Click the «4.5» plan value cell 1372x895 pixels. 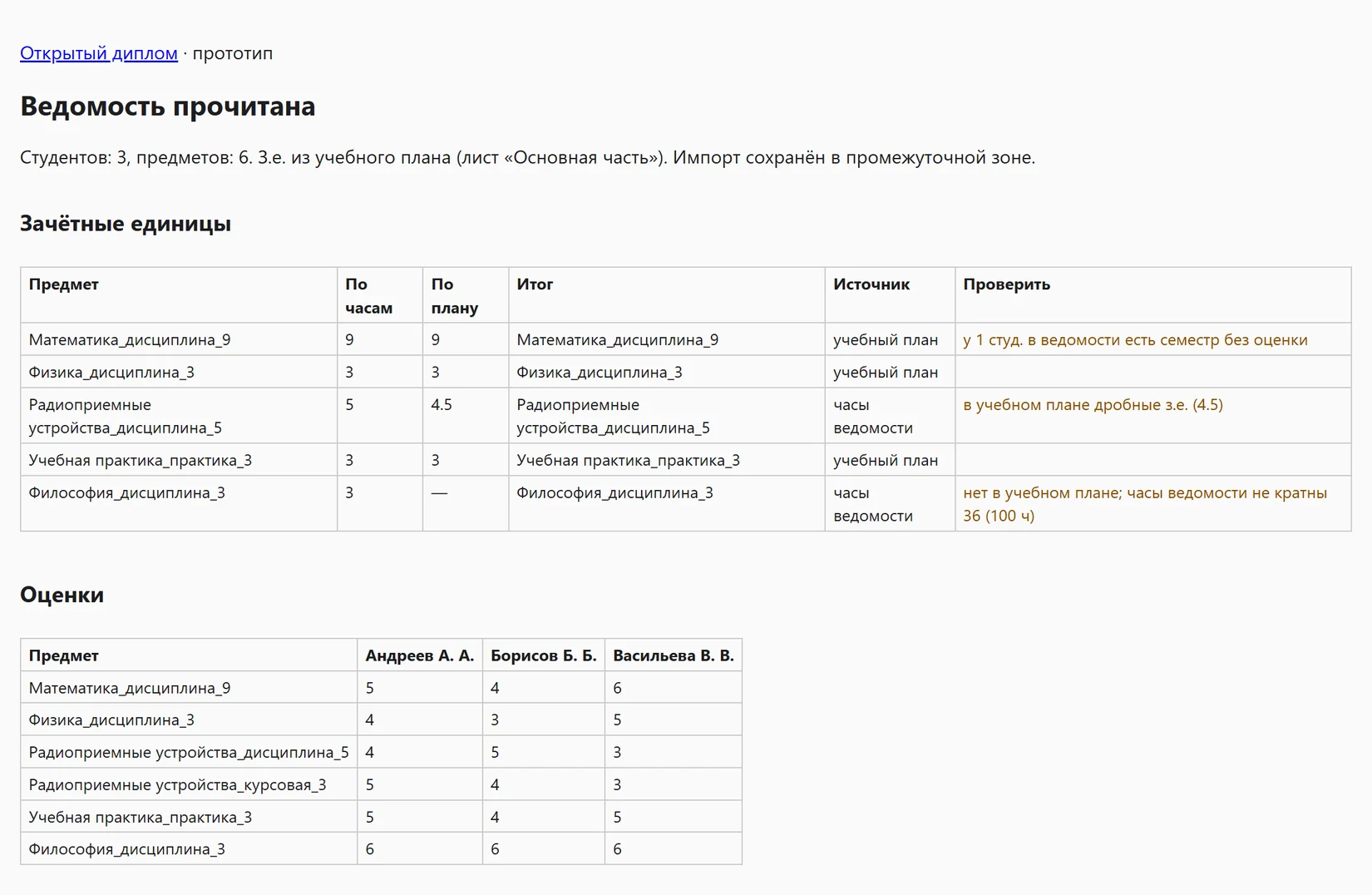coord(466,415)
